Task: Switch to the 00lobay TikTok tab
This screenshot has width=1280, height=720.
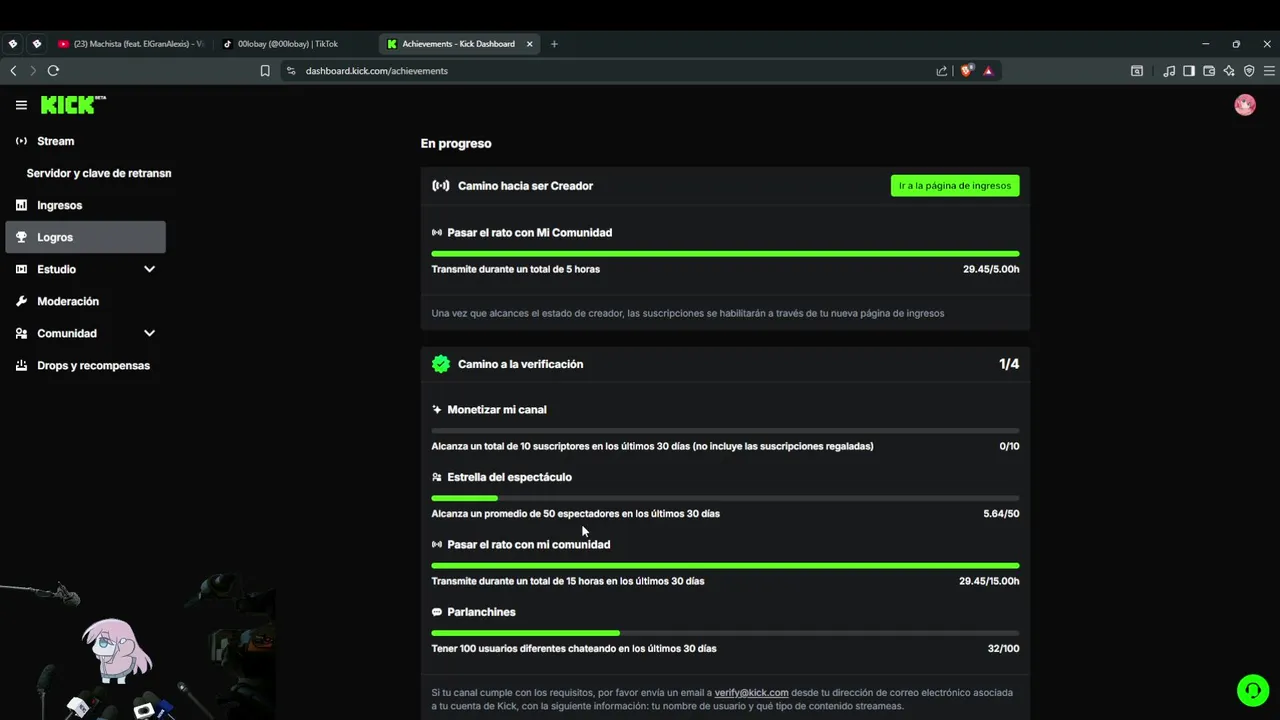Action: [x=288, y=44]
